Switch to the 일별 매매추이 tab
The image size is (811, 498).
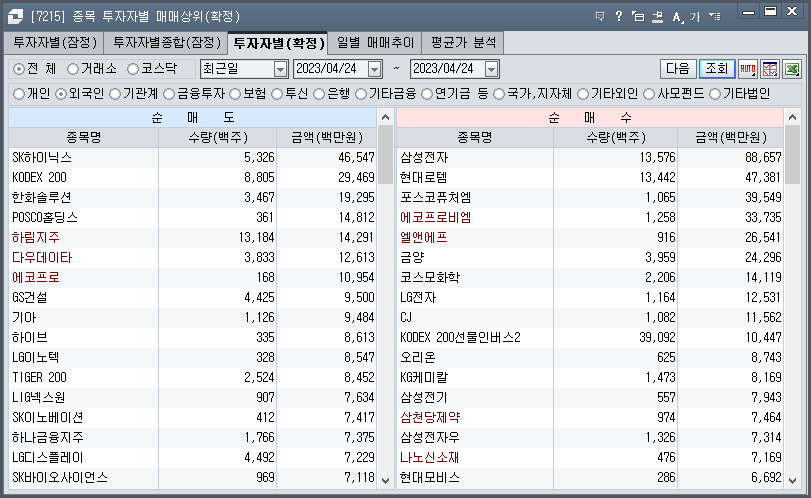pyautogui.click(x=375, y=42)
